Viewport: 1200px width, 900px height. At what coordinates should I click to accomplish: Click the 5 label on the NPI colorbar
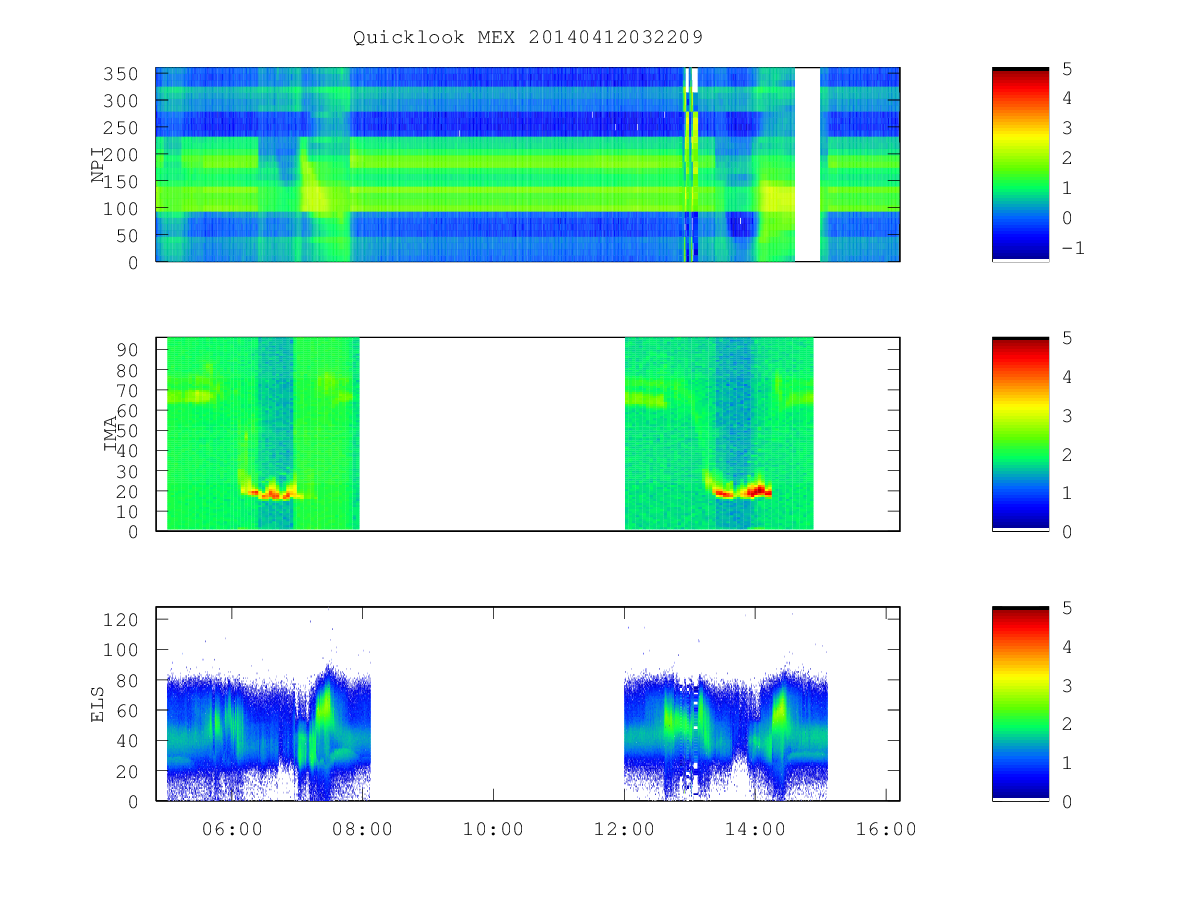click(1066, 68)
